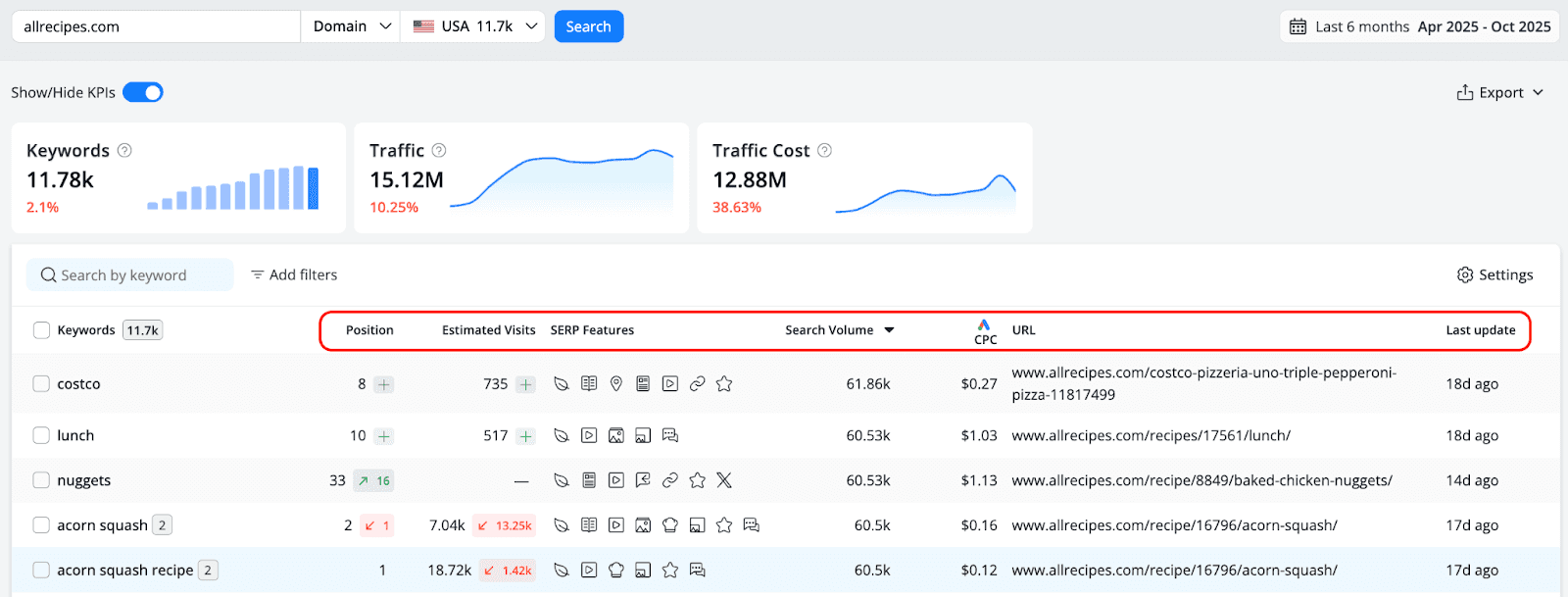Click the Position column header
1568x597 pixels.
tap(369, 330)
